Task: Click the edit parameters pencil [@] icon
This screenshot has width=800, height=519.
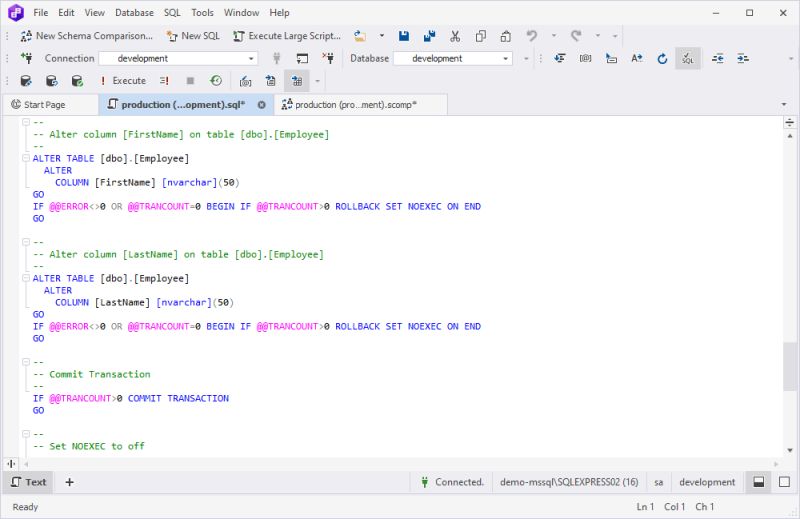Action: (x=245, y=81)
